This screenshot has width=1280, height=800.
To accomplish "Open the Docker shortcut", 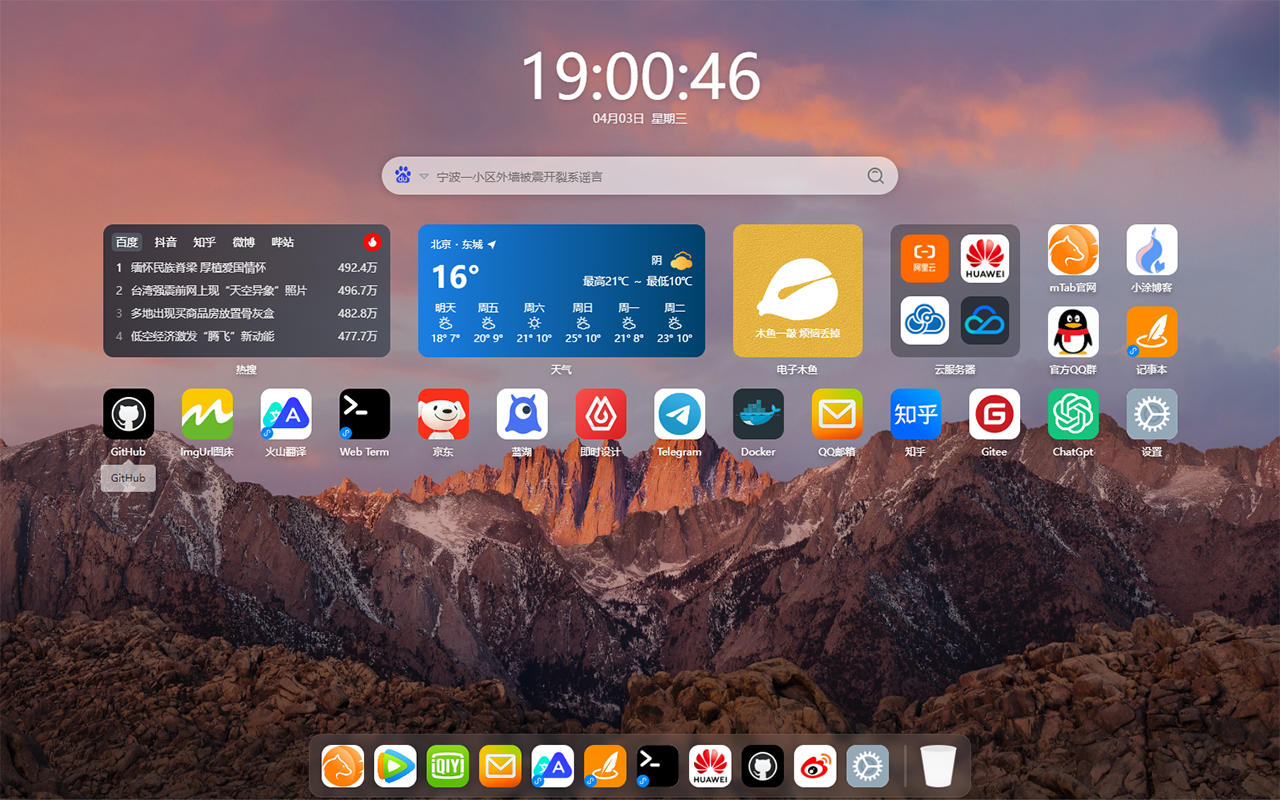I will pyautogui.click(x=758, y=414).
